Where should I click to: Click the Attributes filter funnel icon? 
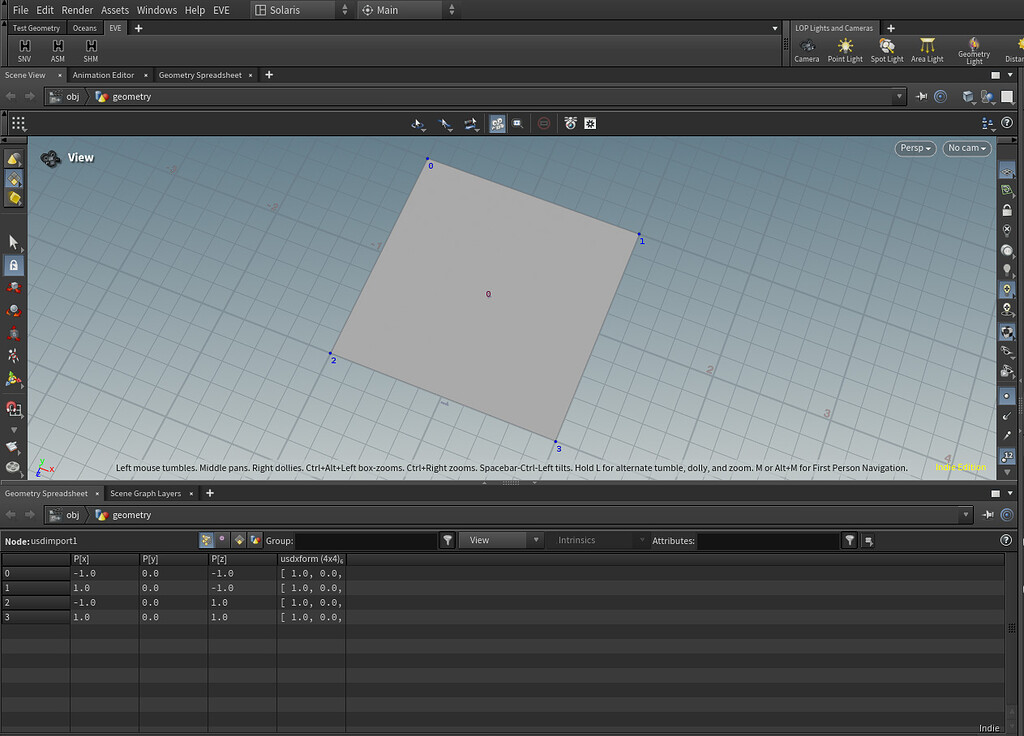(849, 540)
